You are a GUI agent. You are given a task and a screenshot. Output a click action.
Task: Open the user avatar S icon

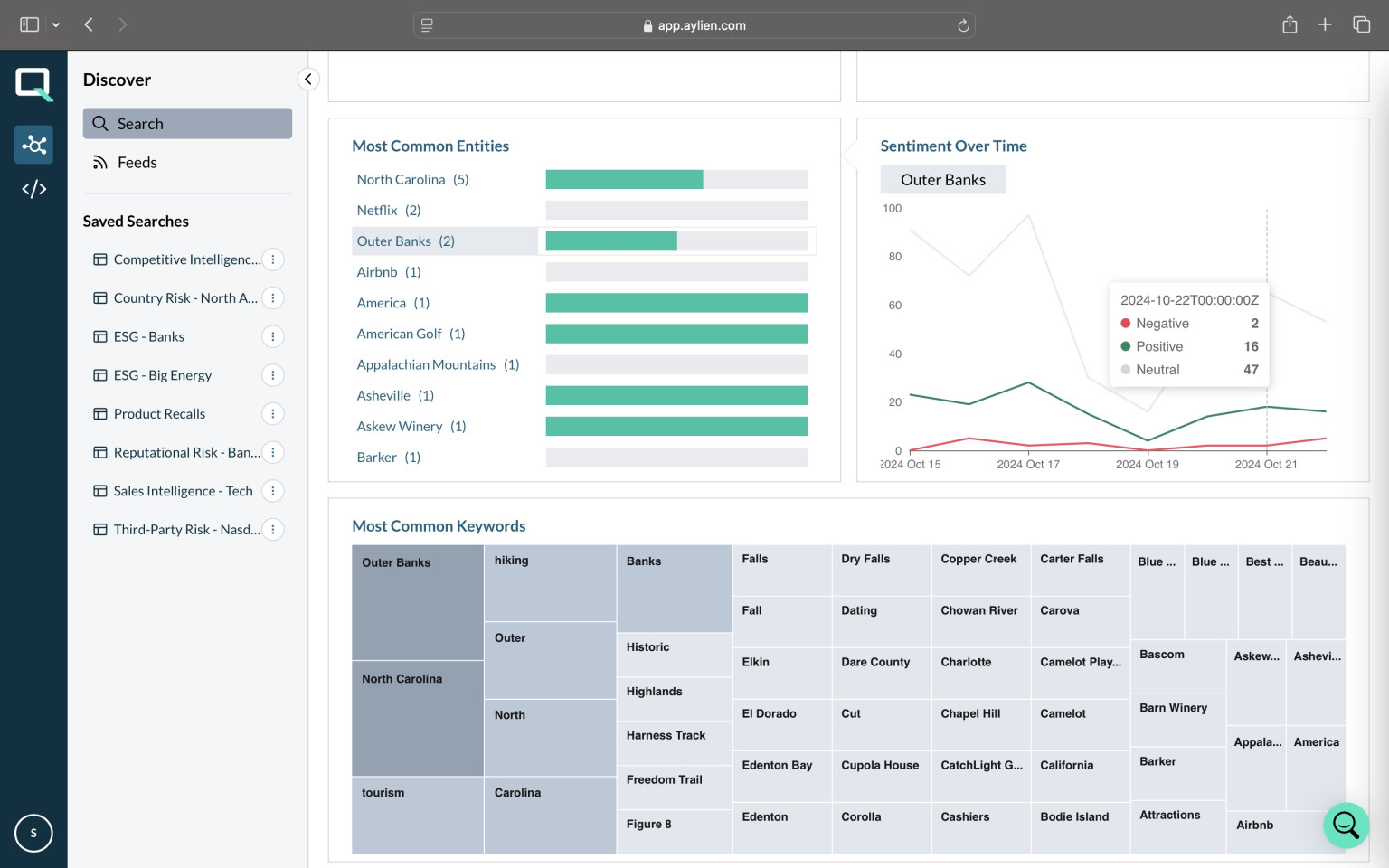pyautogui.click(x=33, y=833)
